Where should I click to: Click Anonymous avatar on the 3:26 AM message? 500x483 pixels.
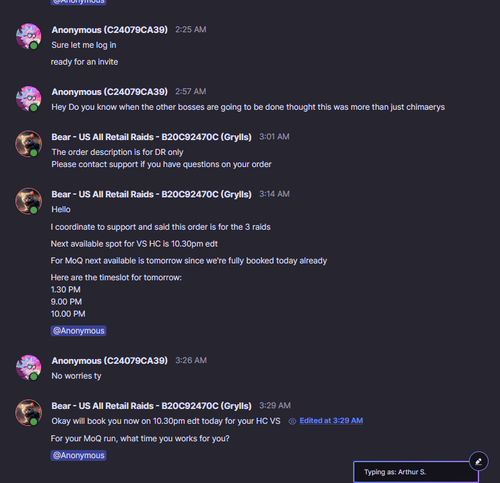pyautogui.click(x=29, y=367)
